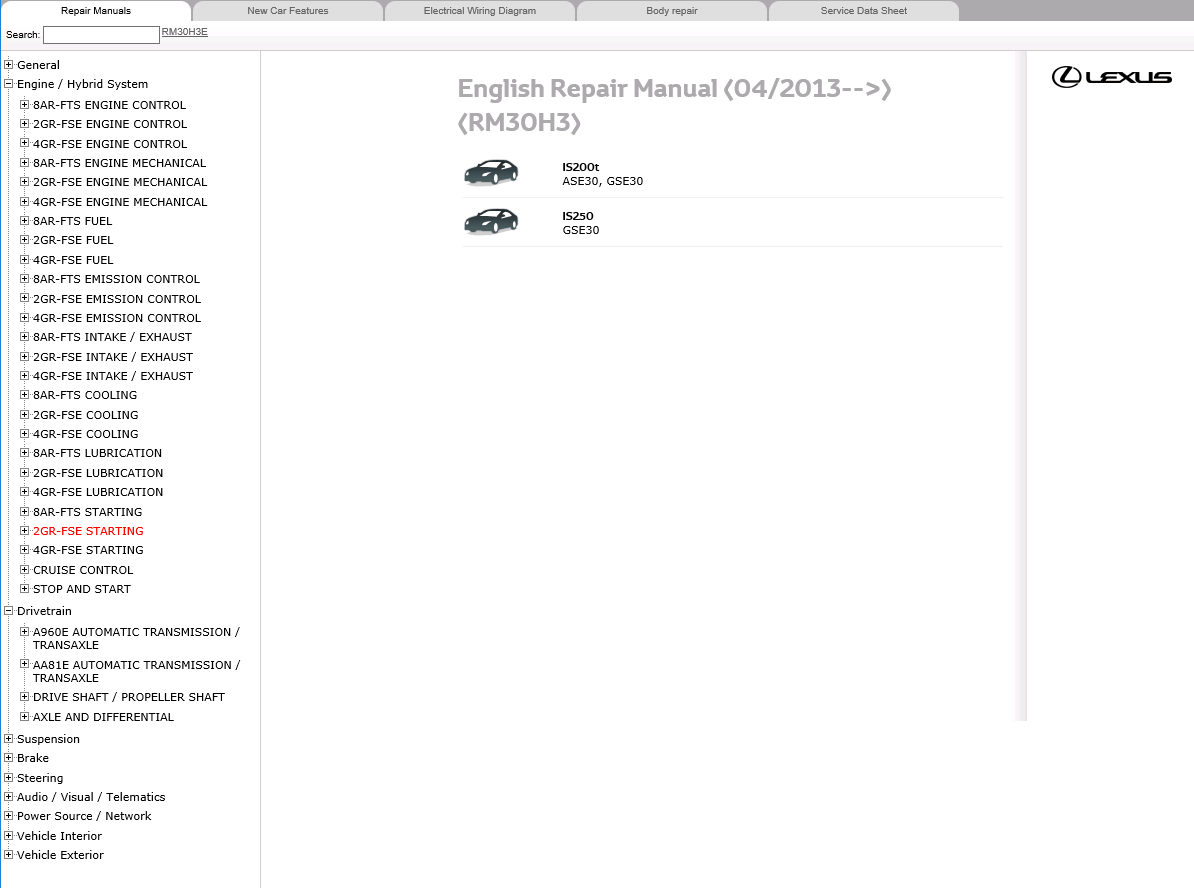Click inside the Search input field
This screenshot has width=1194, height=888.
point(100,34)
